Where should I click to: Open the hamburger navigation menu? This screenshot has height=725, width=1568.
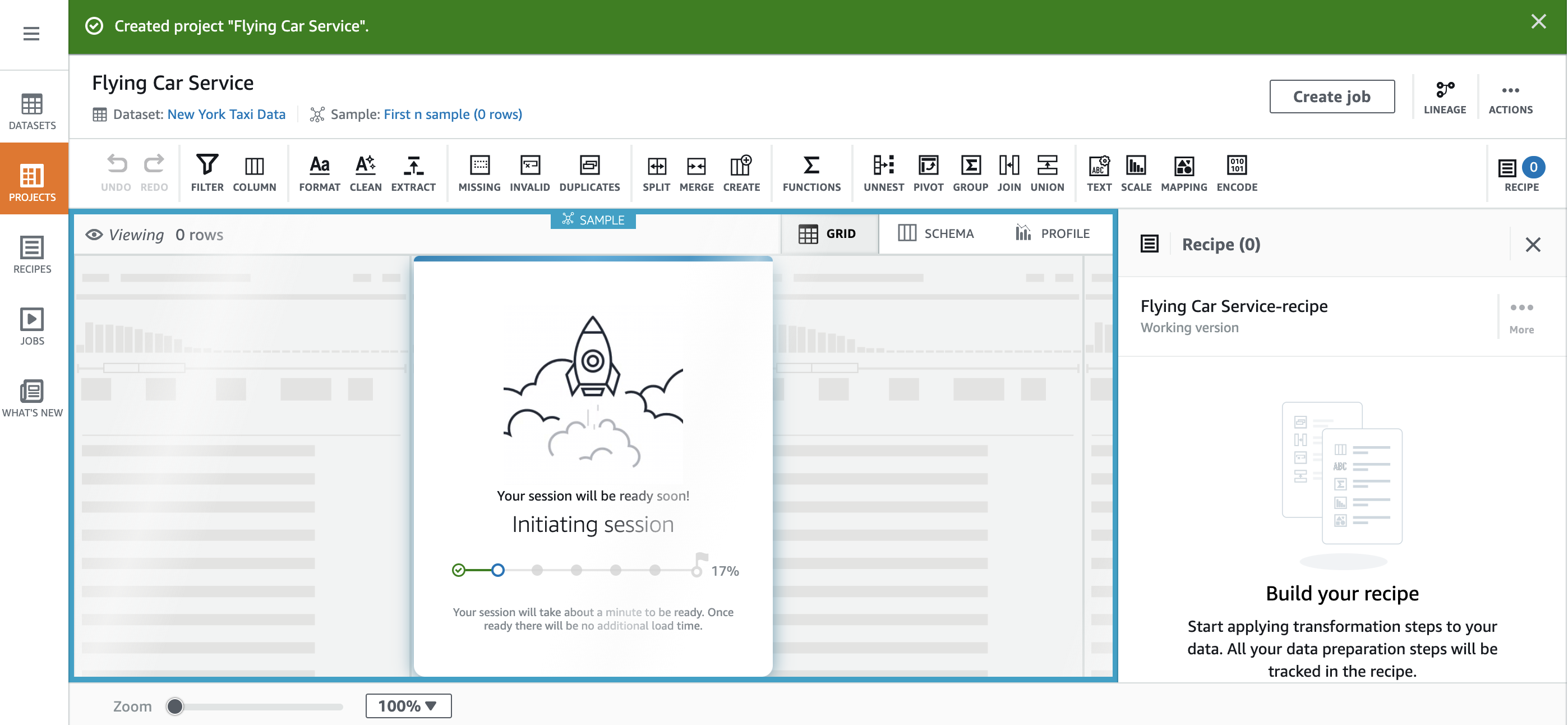point(31,34)
